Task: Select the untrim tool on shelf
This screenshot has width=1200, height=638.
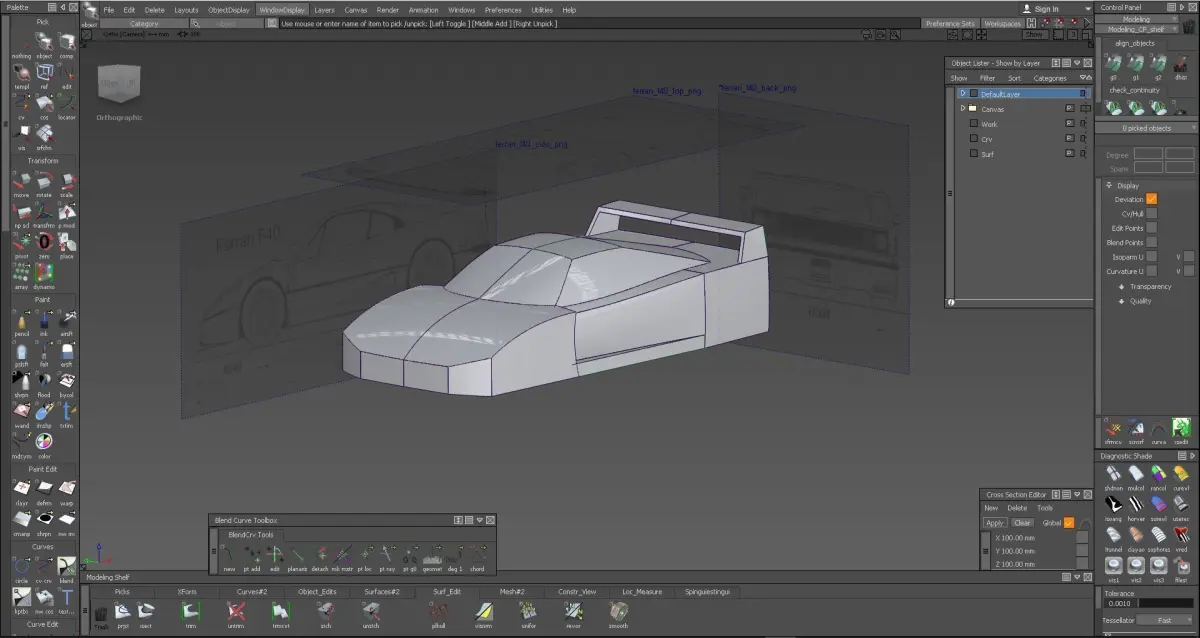Action: 236,613
